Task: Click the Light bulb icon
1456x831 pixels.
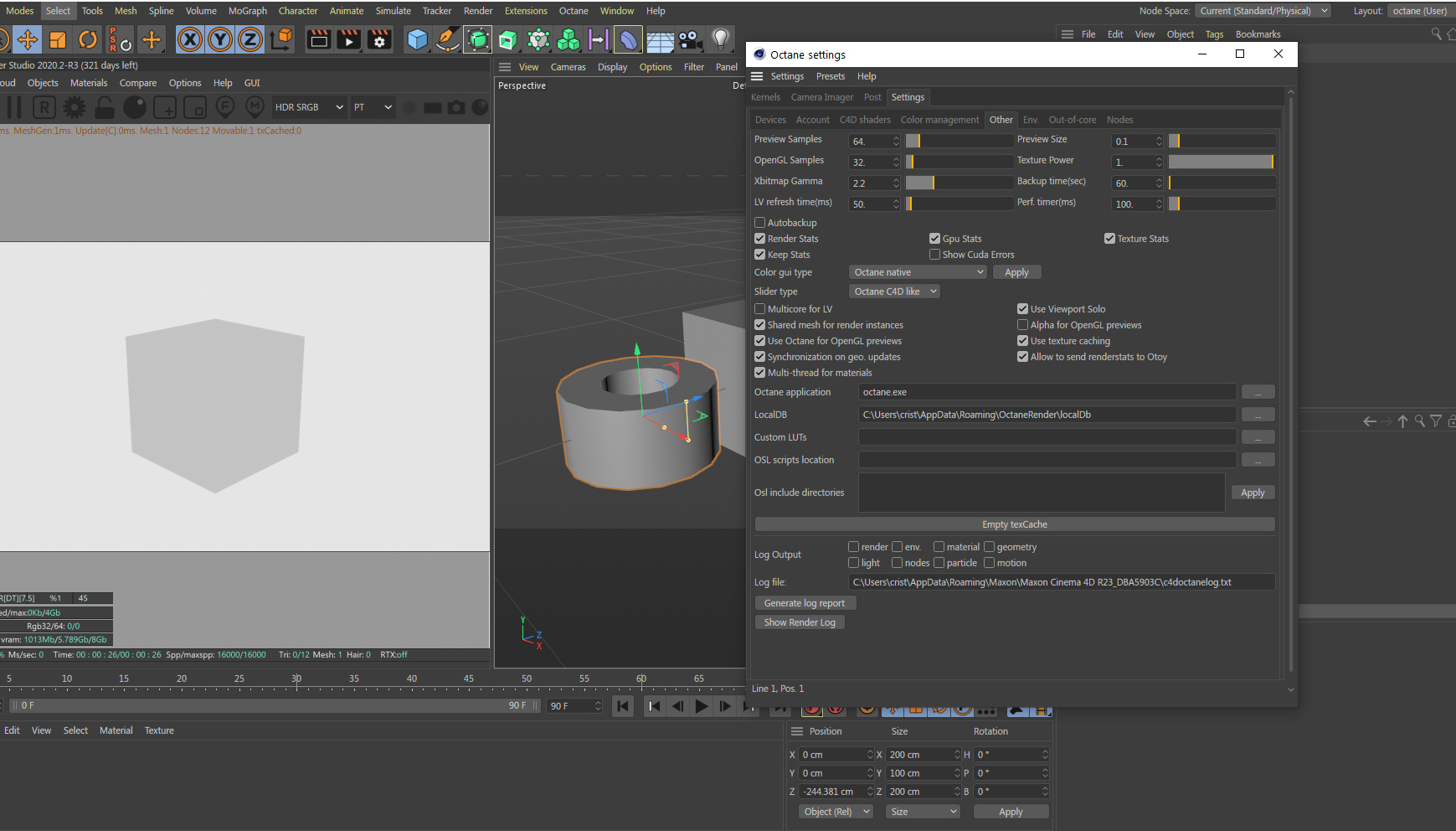Action: tap(720, 39)
